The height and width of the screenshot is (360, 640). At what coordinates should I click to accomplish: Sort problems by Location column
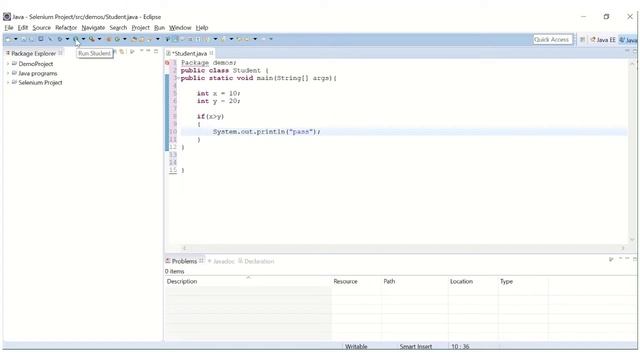click(x=473, y=282)
